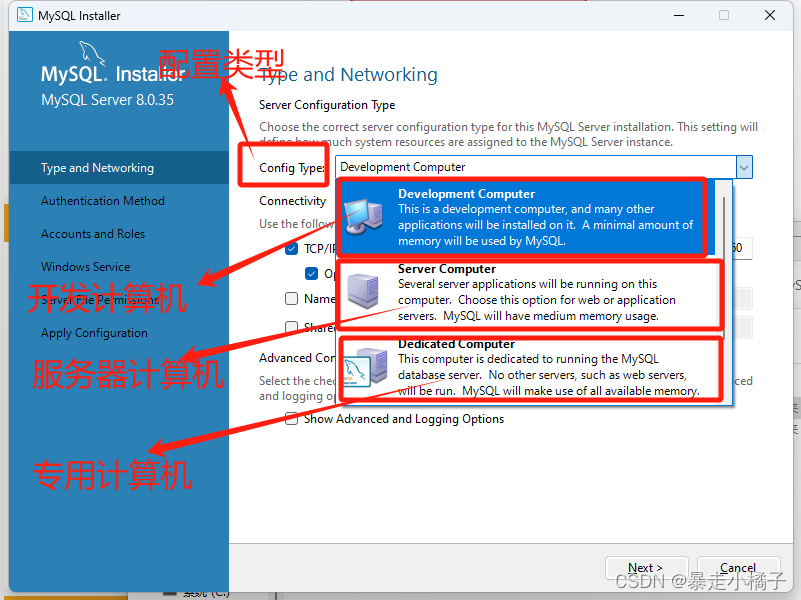The image size is (801, 600).
Task: Click the Cancel button
Action: (x=738, y=568)
